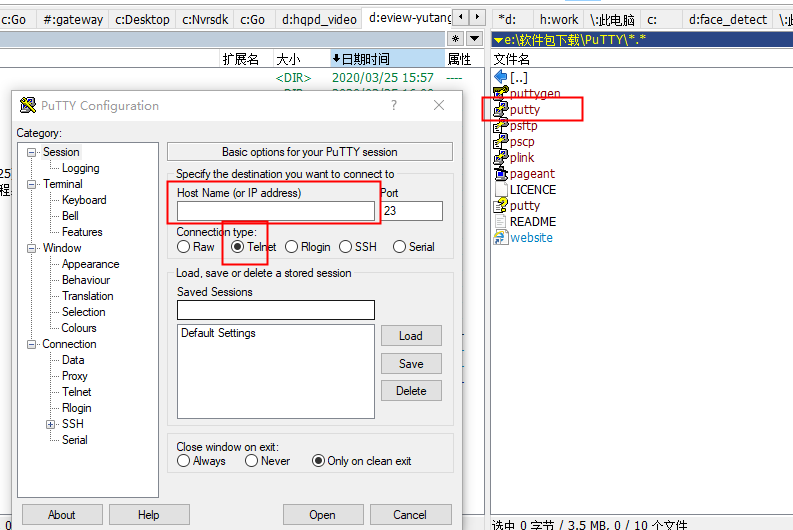Screen dimensions: 793x530
Task: Click the dialog question mark help icon
Action: pos(394,105)
